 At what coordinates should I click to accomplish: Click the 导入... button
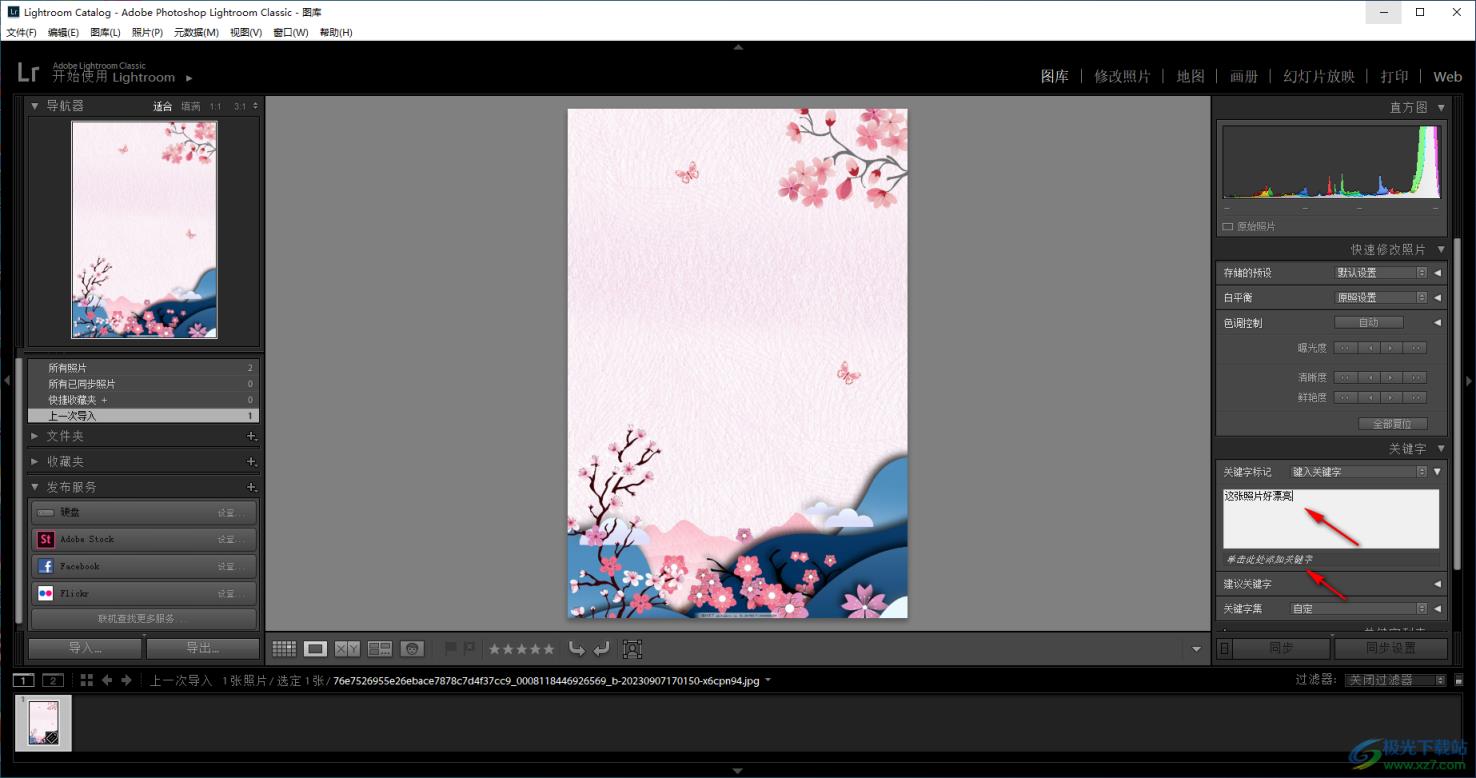pyautogui.click(x=85, y=648)
